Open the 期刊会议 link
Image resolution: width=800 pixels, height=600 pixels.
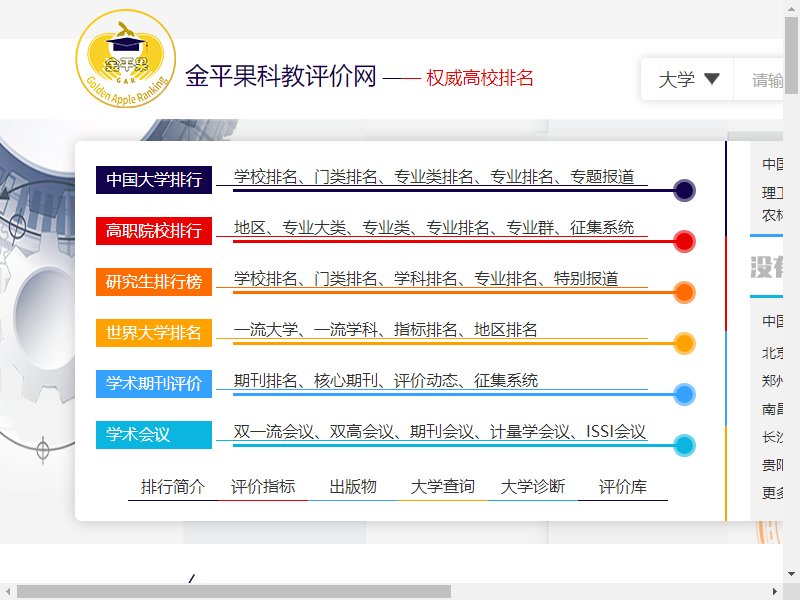point(442,432)
